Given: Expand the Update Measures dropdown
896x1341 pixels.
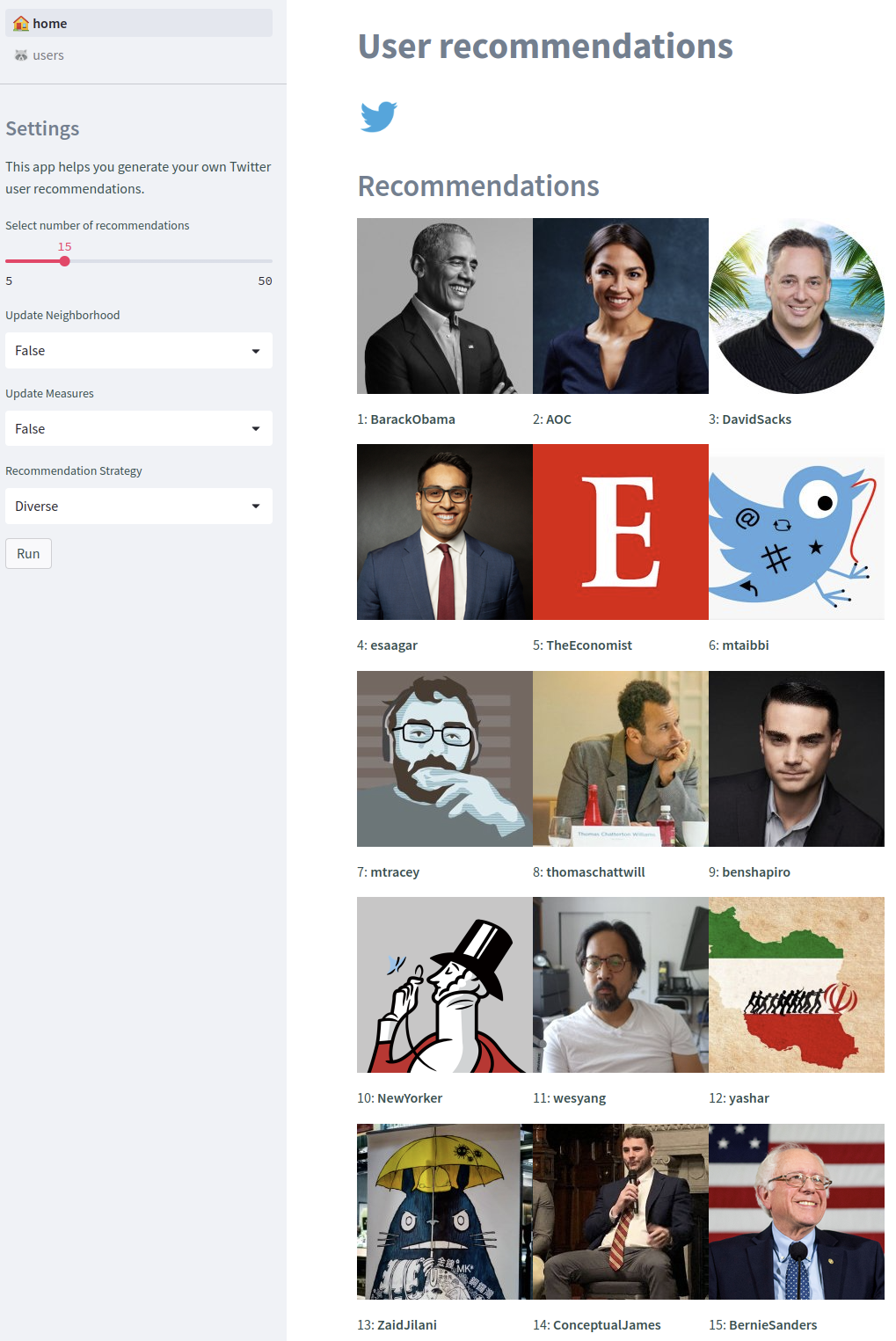Looking at the screenshot, I should (139, 429).
